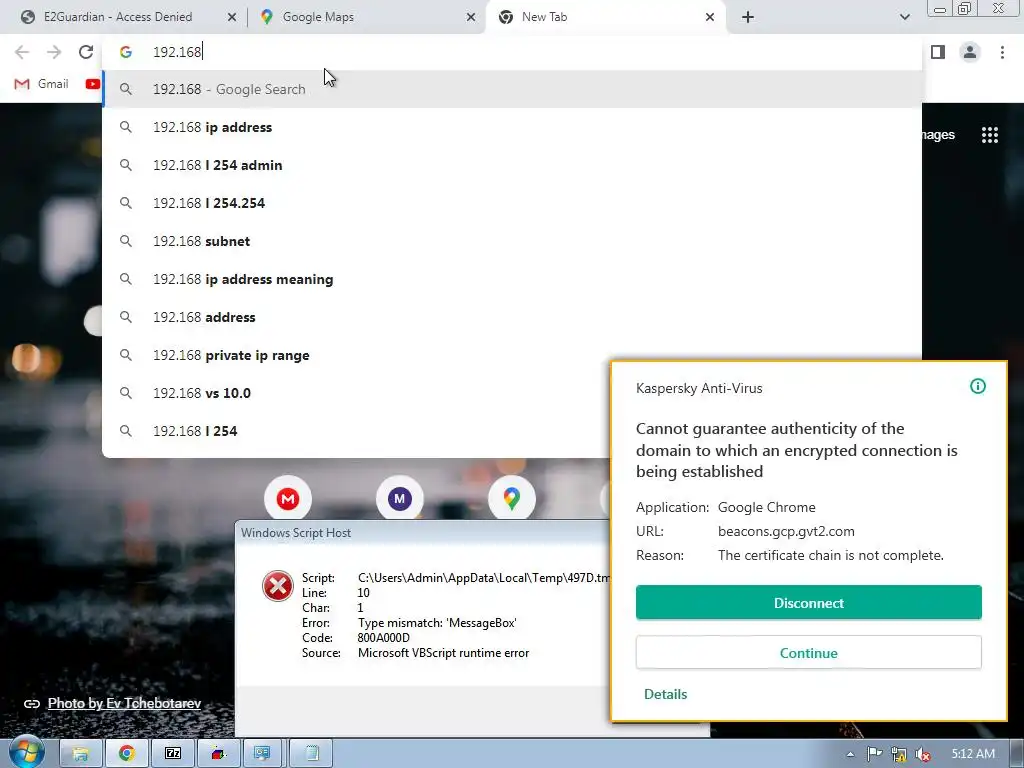Choose '192.168 subnet' suggestion
Image resolution: width=1024 pixels, height=768 pixels.
[512, 241]
